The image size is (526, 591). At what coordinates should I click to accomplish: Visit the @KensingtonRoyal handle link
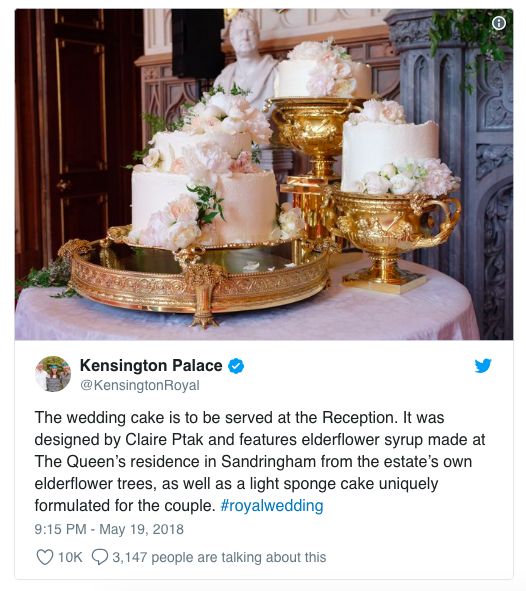[x=140, y=386]
